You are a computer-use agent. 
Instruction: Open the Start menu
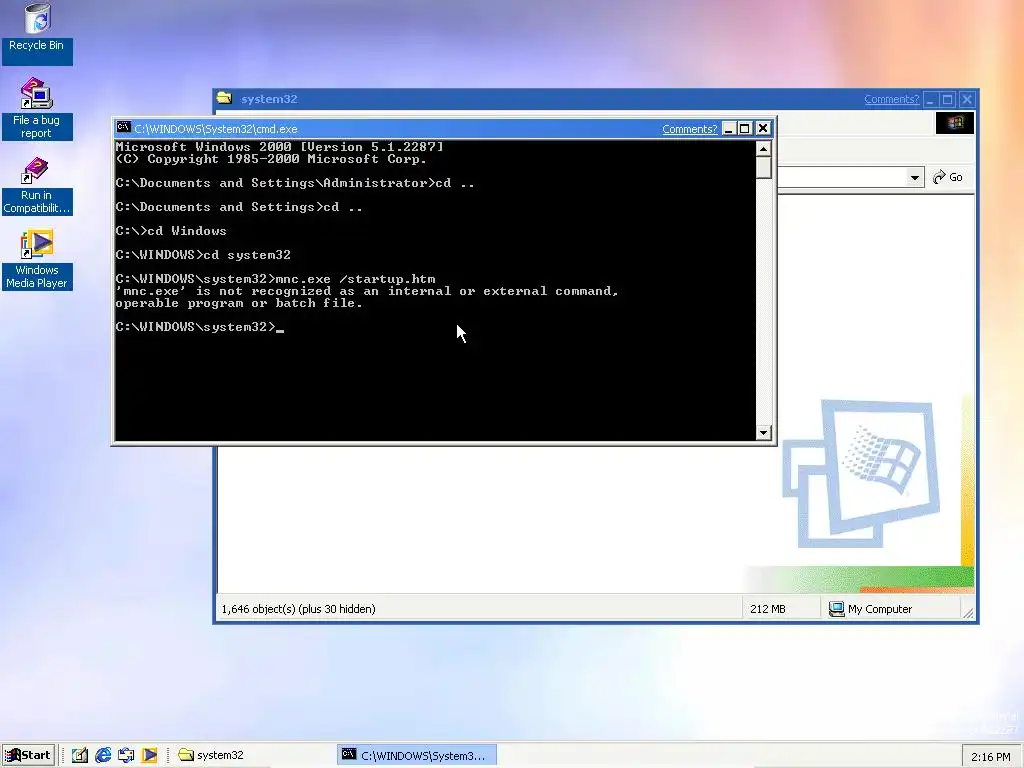click(x=28, y=755)
